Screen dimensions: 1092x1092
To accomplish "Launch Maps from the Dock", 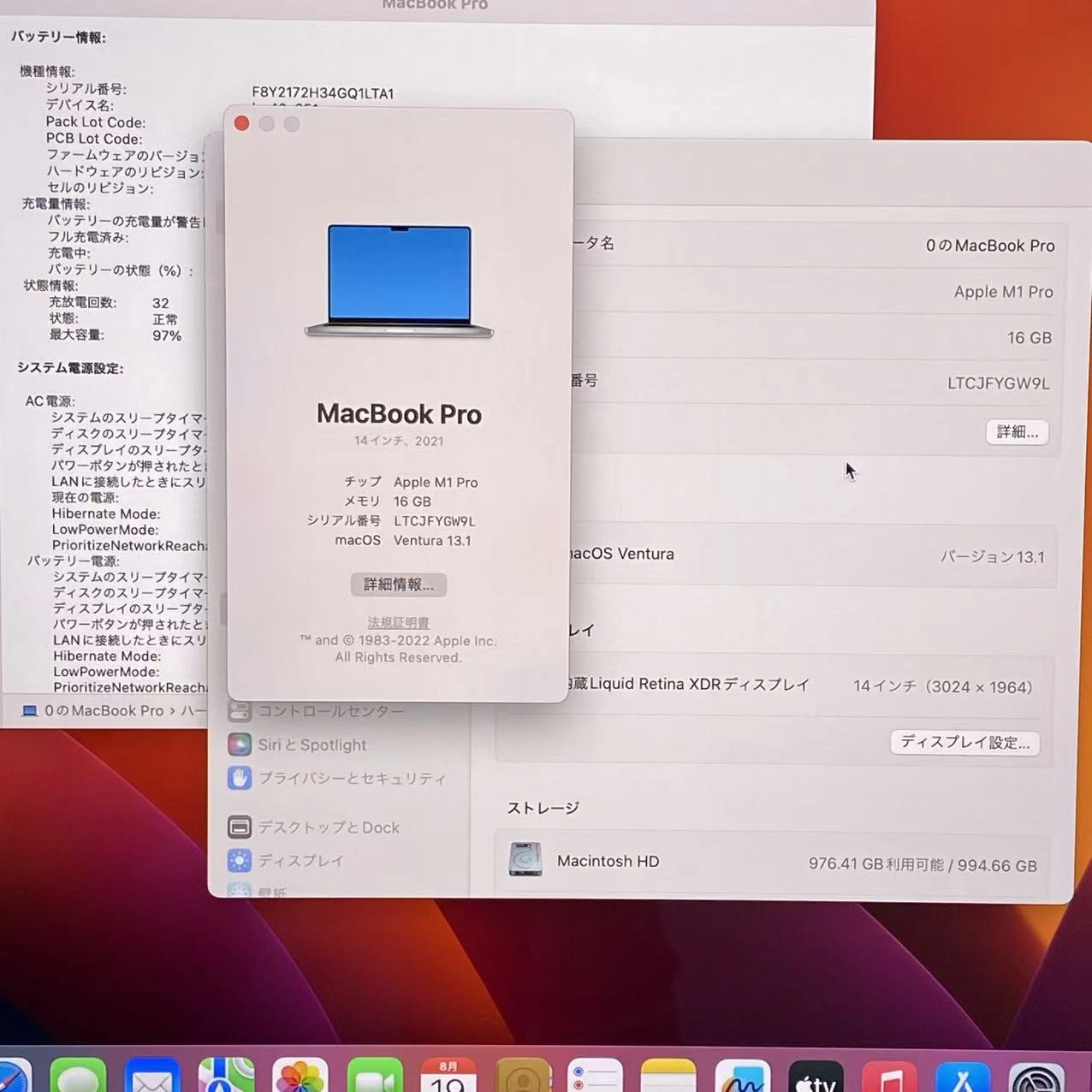I will pos(226,1076).
